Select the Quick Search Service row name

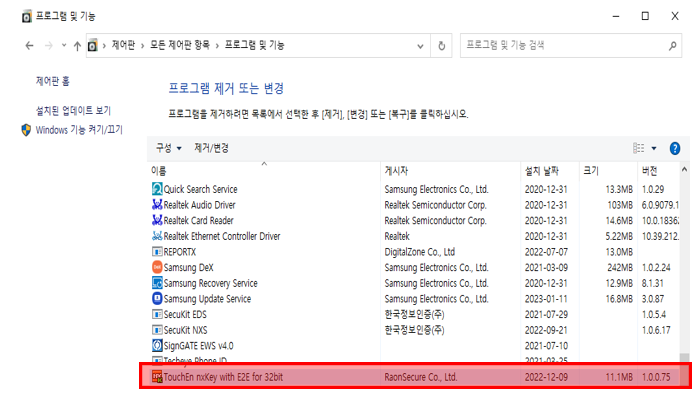click(x=201, y=189)
